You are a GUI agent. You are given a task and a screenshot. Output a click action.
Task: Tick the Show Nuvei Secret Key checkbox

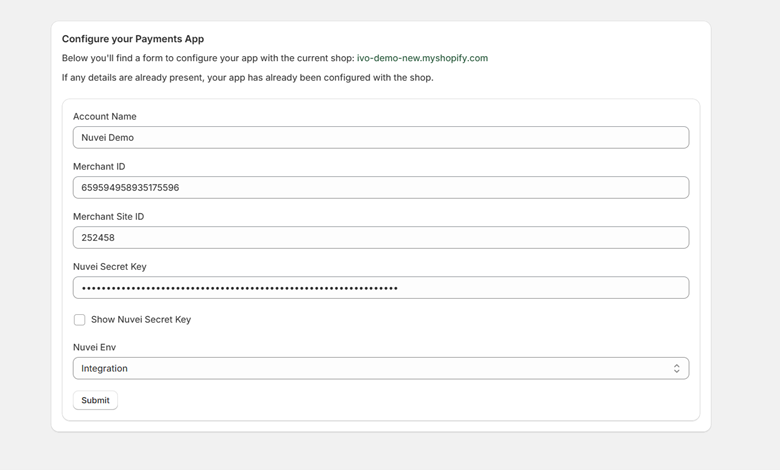coord(80,320)
